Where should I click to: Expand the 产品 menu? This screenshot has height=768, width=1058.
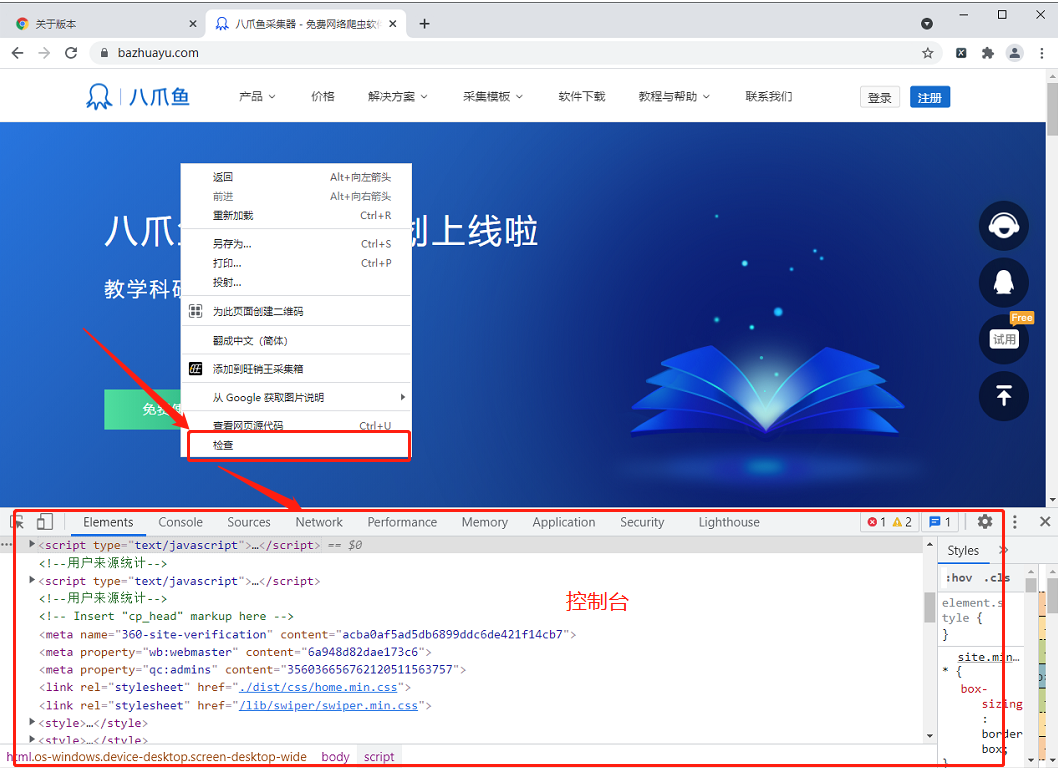[x=257, y=97]
